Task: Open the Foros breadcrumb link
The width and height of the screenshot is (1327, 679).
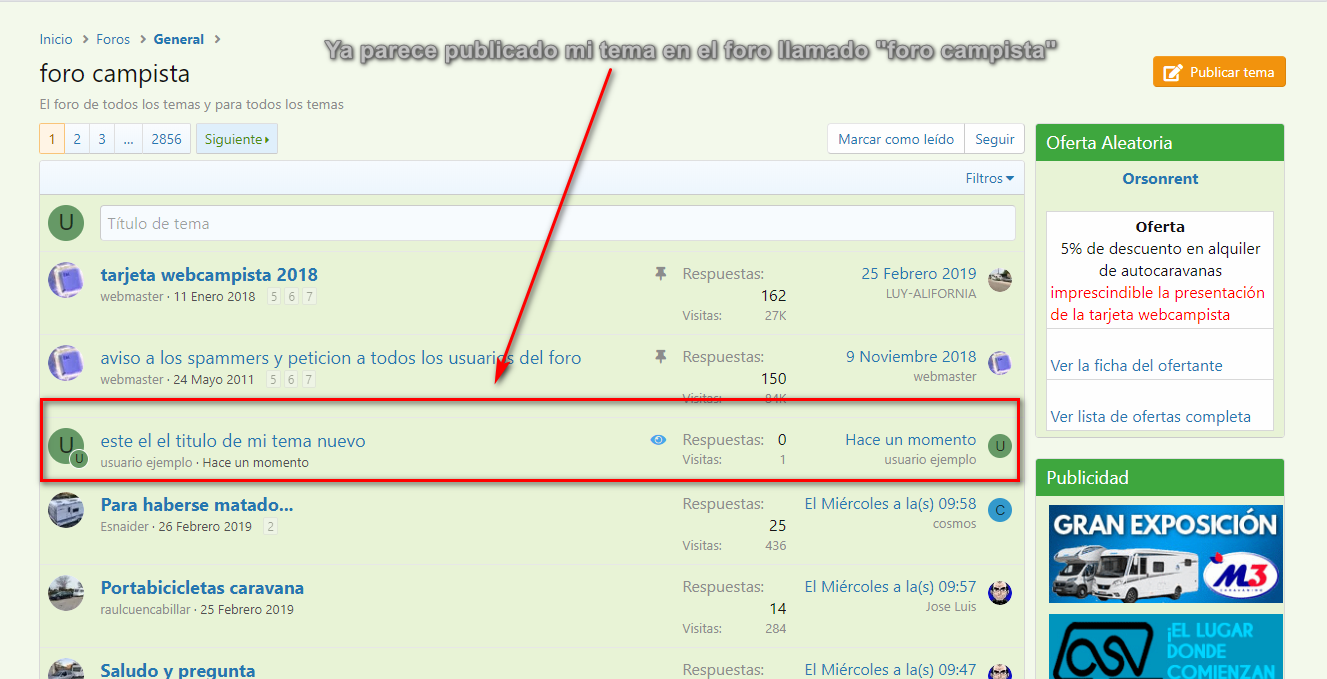Action: pos(113,39)
